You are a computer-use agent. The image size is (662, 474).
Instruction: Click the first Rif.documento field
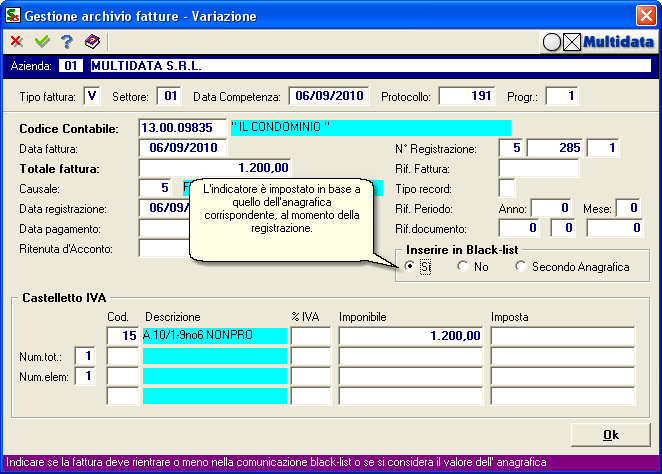[x=519, y=228]
